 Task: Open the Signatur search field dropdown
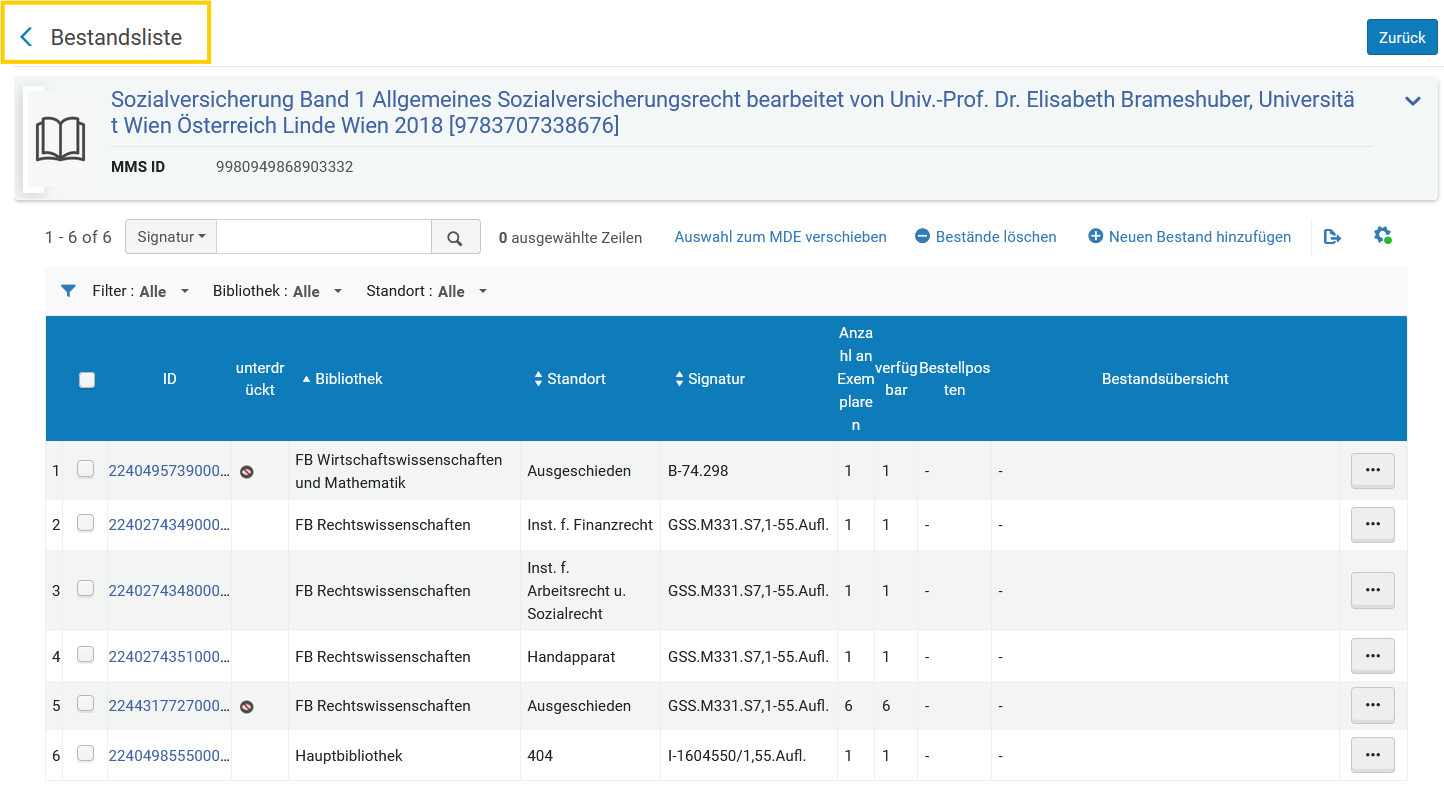pos(171,237)
